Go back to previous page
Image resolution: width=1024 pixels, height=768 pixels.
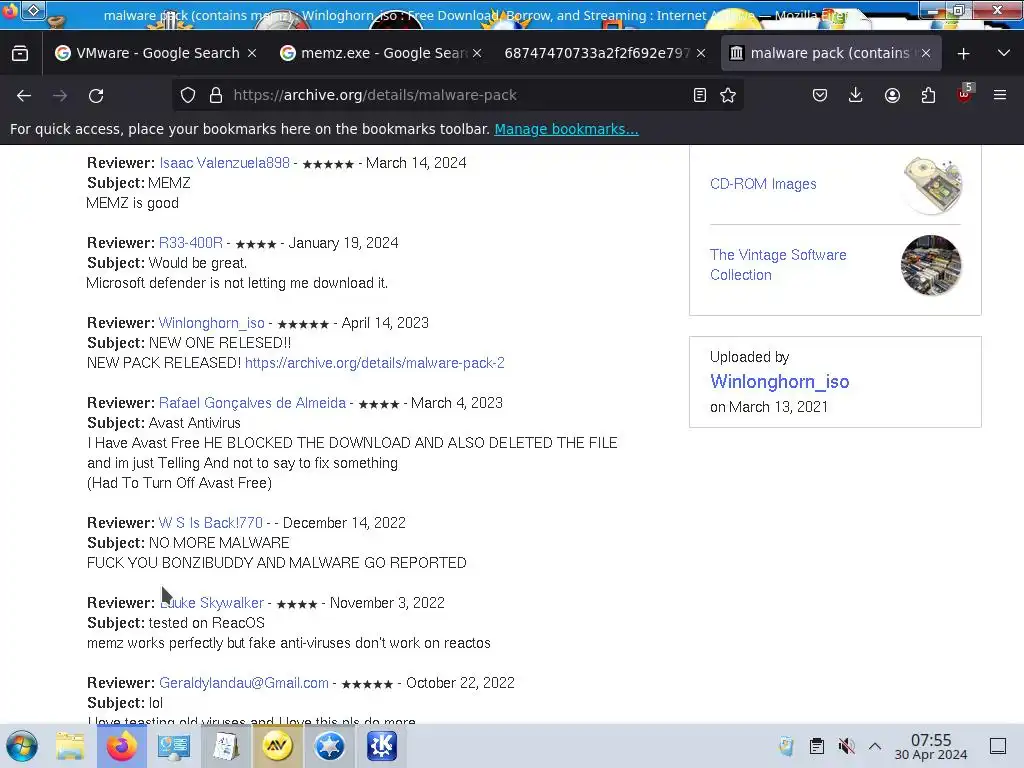(24, 95)
